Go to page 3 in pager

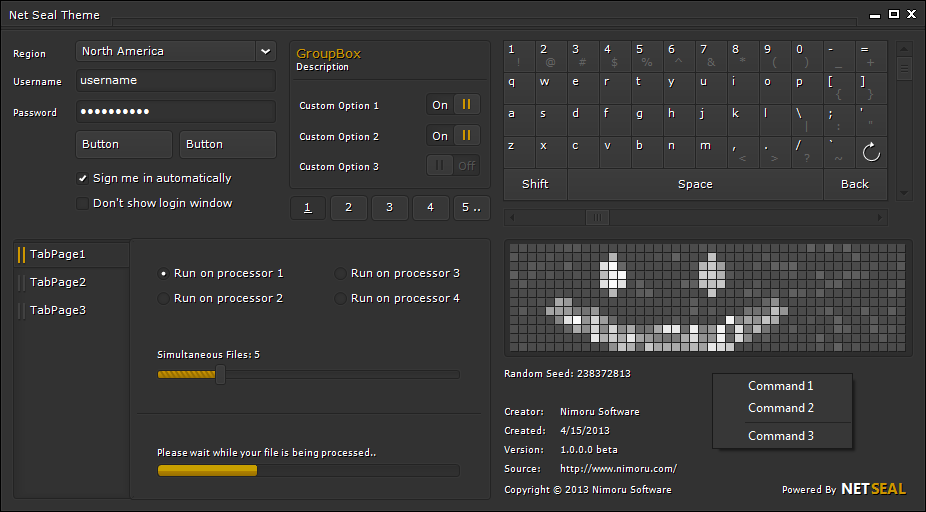389,208
